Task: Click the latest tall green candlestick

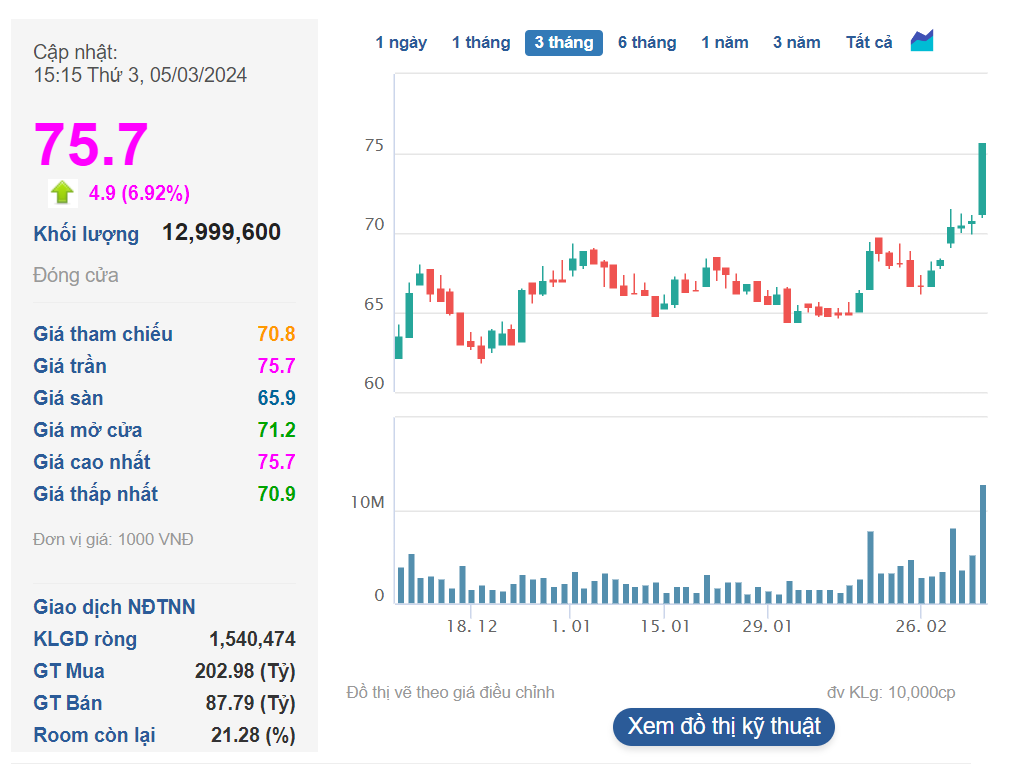Action: click(x=982, y=178)
